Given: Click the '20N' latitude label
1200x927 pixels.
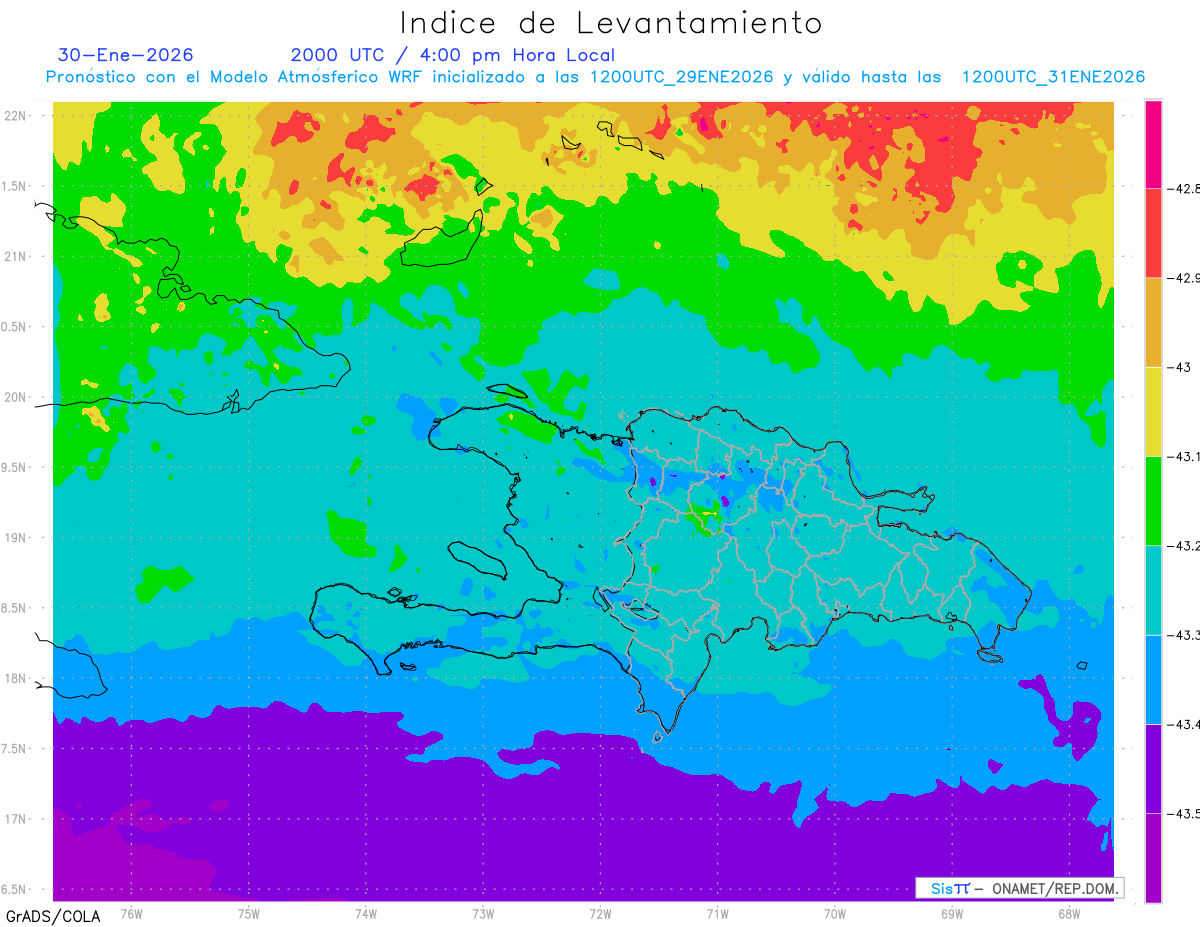Looking at the screenshot, I should (17, 397).
